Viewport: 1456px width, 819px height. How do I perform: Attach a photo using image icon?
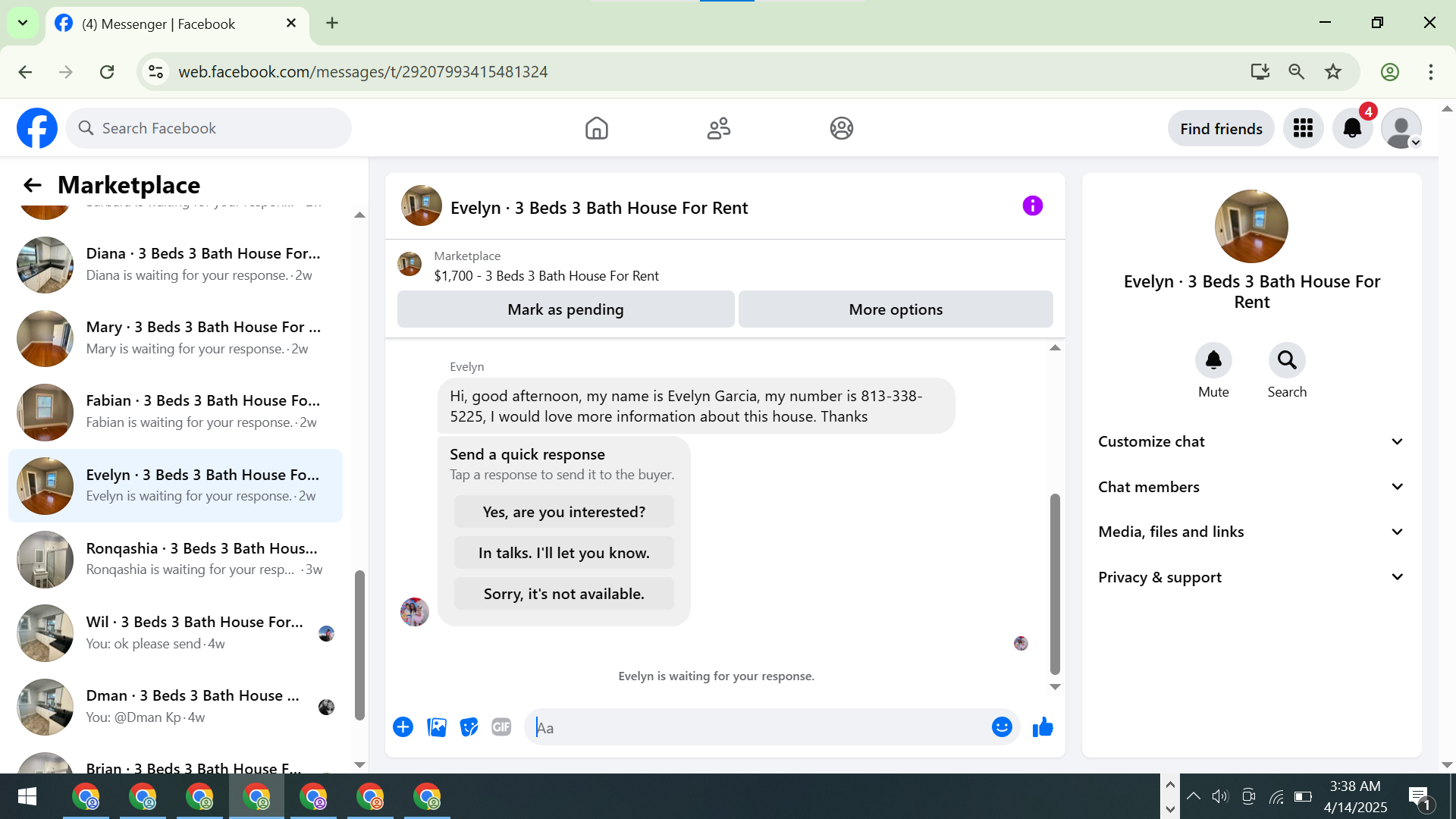click(437, 727)
